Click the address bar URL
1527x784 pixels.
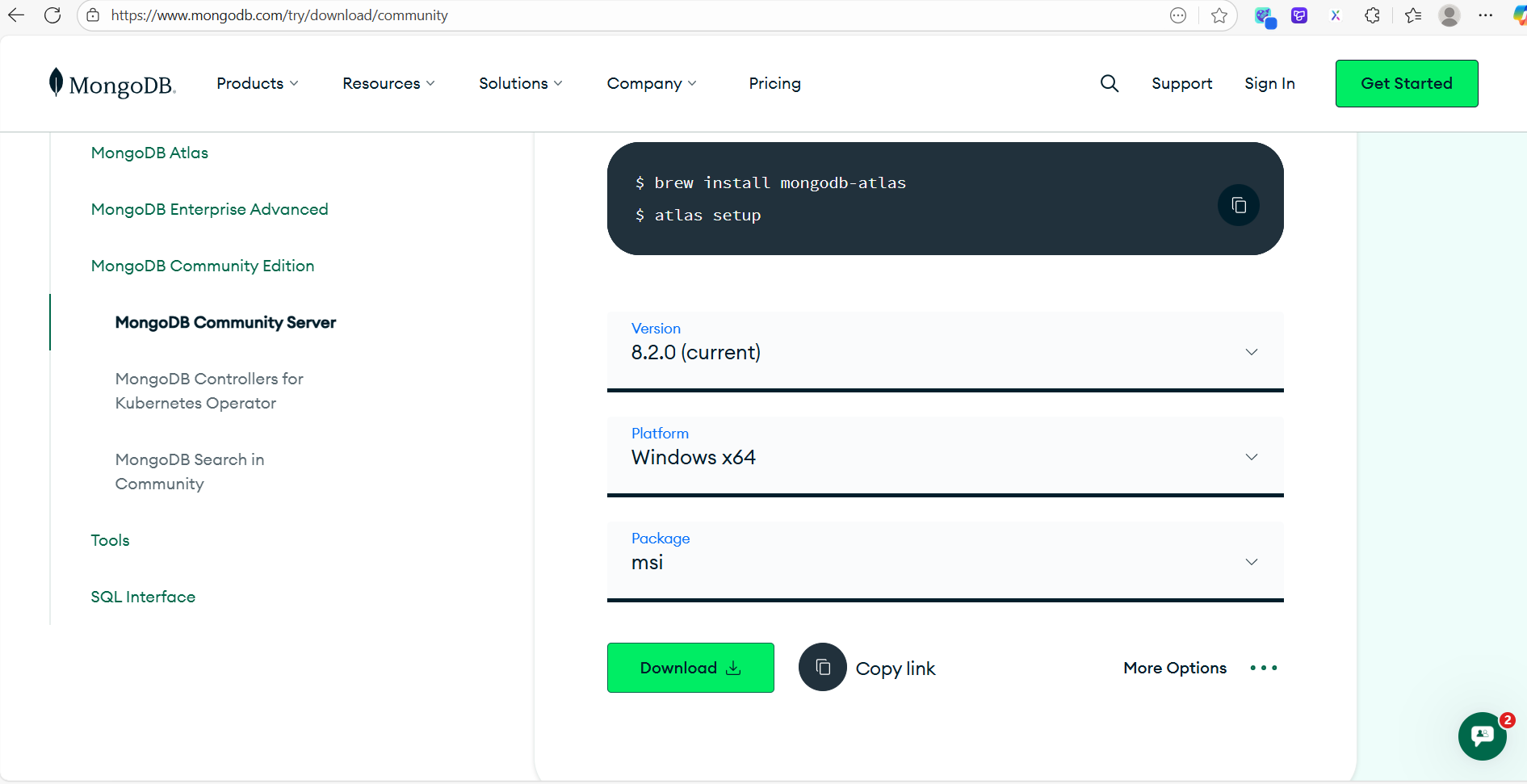279,15
